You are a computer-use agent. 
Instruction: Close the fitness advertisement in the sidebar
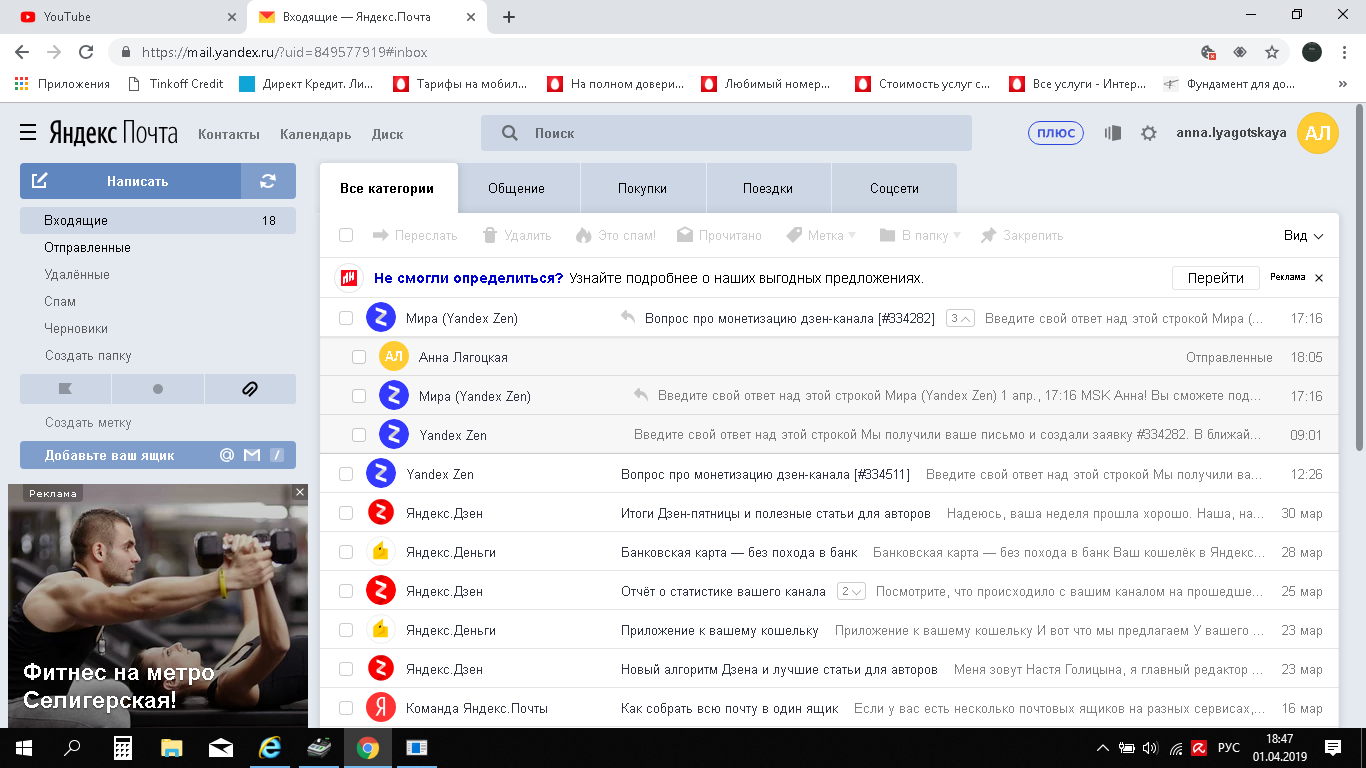point(299,493)
